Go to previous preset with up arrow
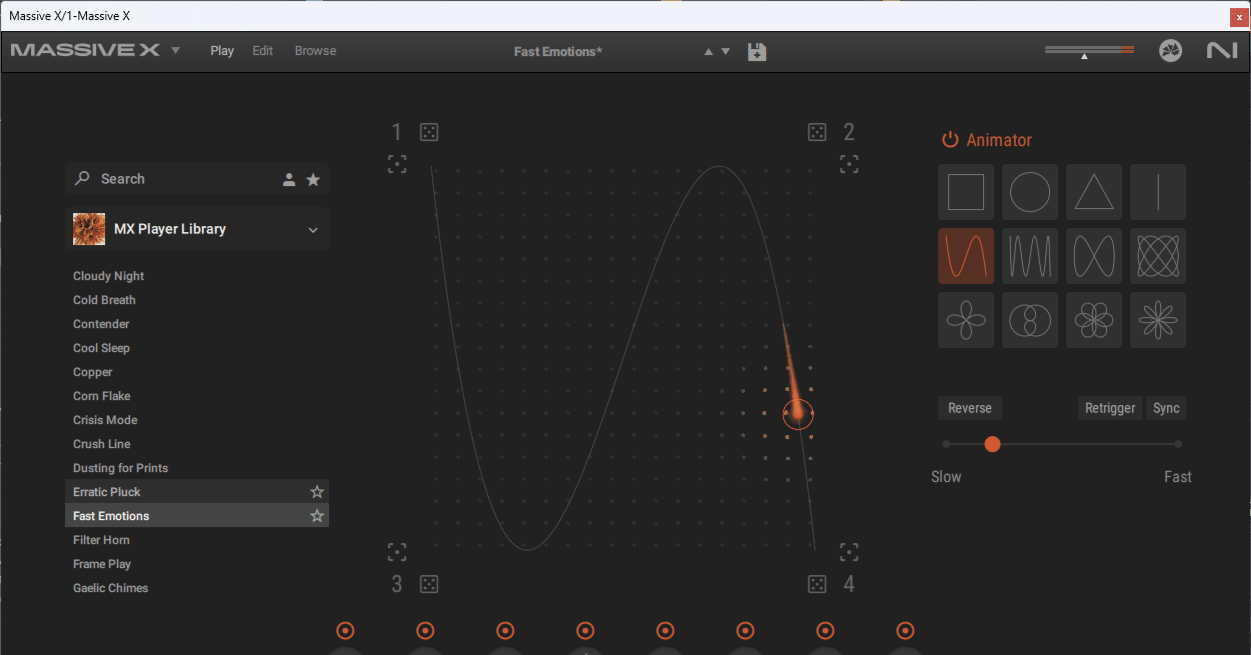Viewport: 1251px width, 655px height. (709, 51)
